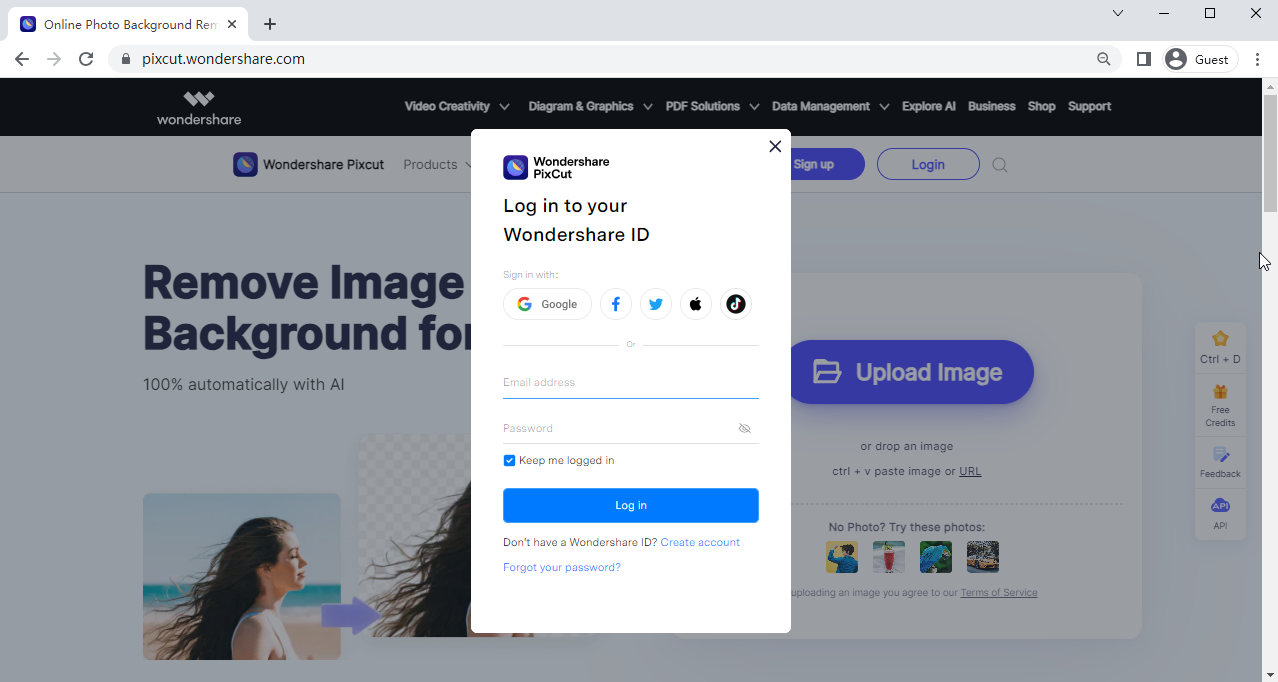Screen dimensions: 1278x682
Task: Sign in with TikTok icon
Action: 736,304
